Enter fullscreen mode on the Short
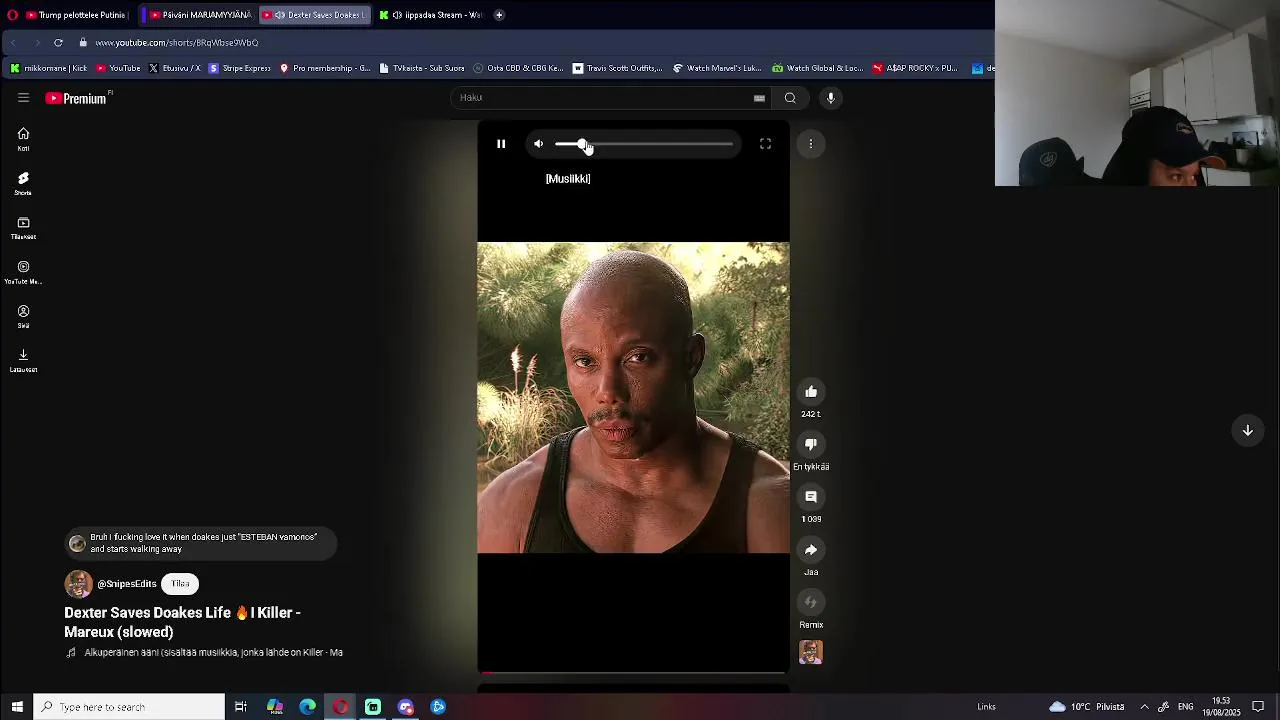1280x720 pixels. pos(765,144)
